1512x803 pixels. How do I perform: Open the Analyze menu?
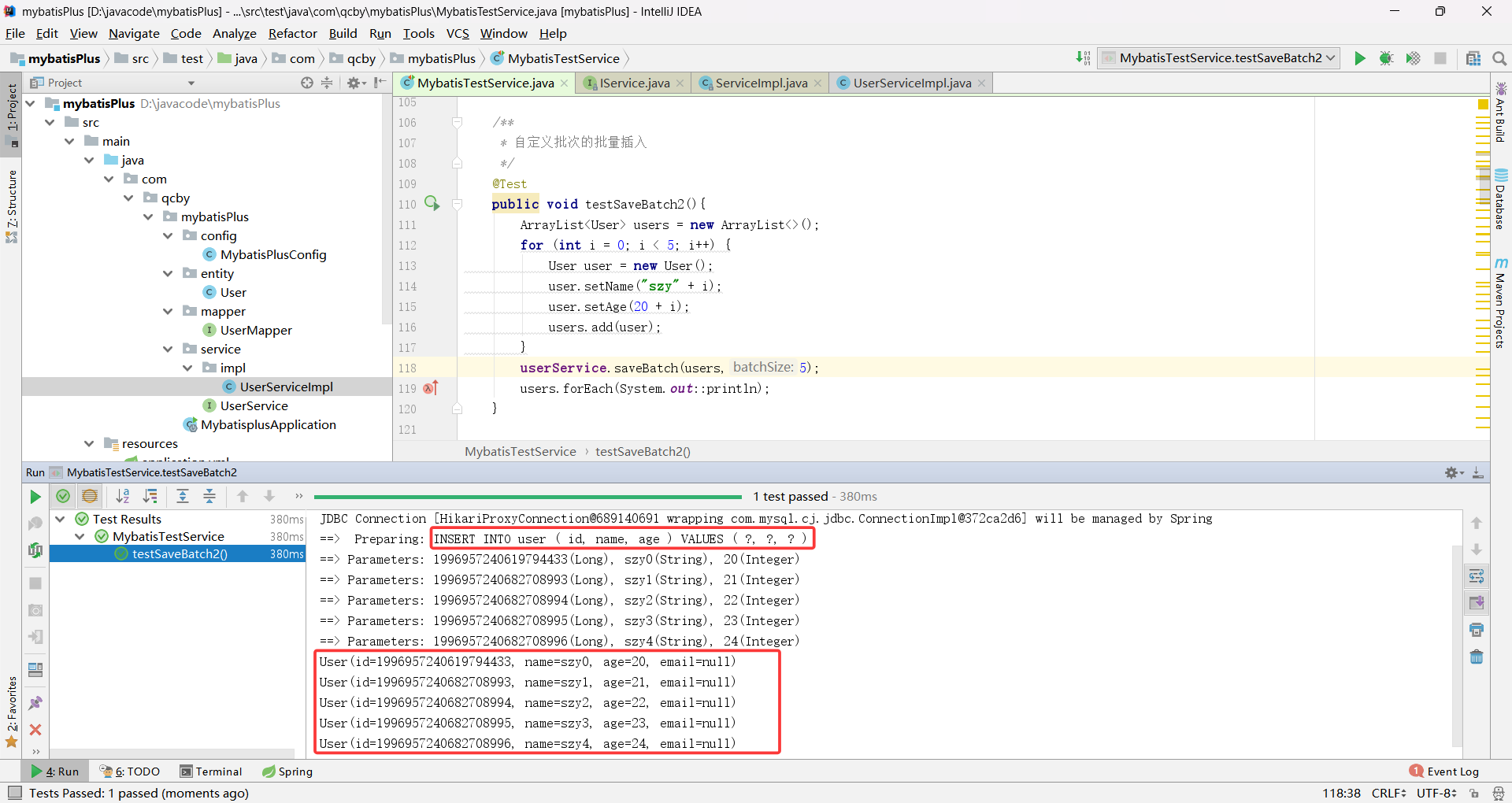pyautogui.click(x=234, y=33)
